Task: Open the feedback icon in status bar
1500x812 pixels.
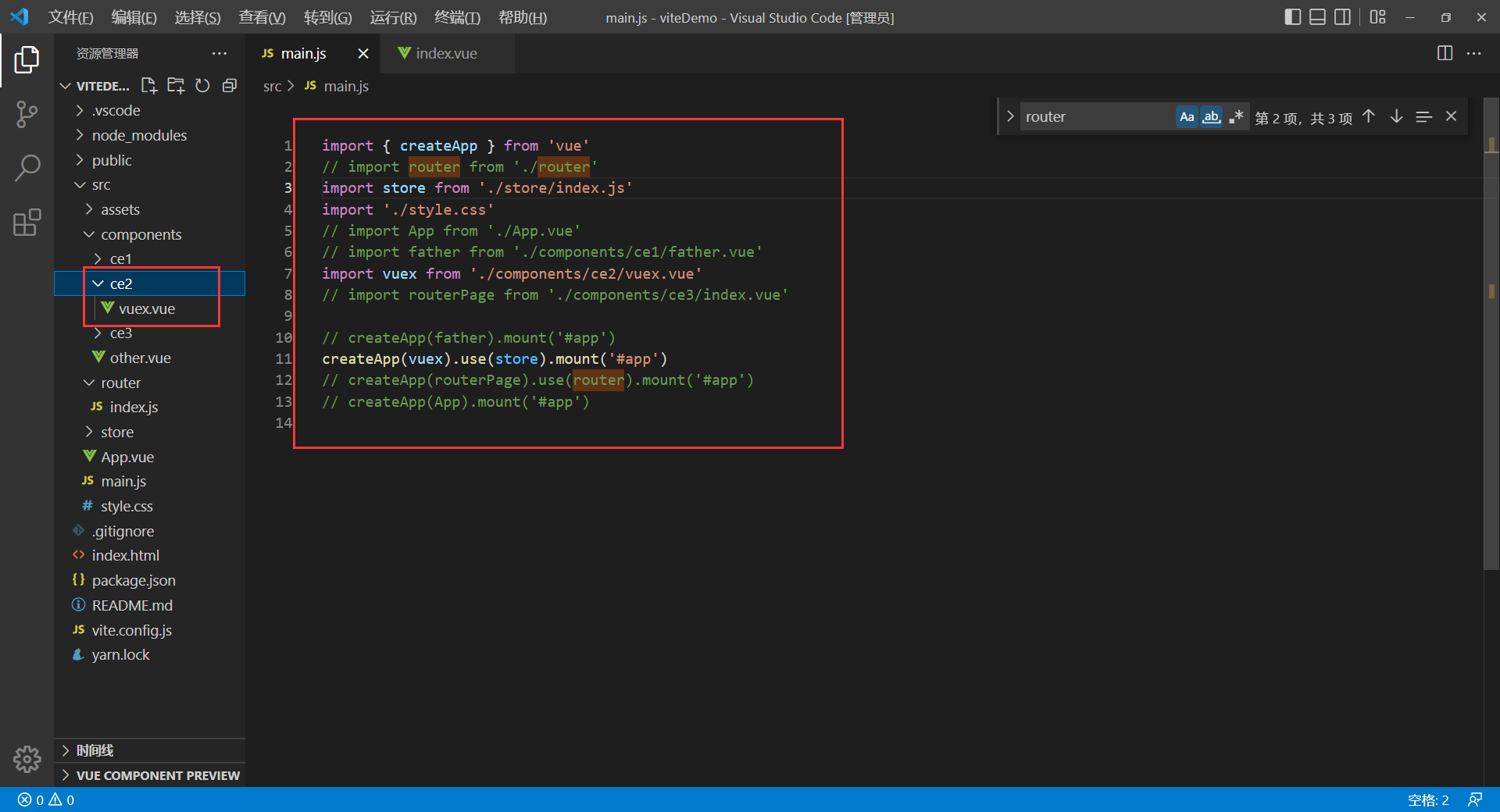Action: tap(1475, 800)
